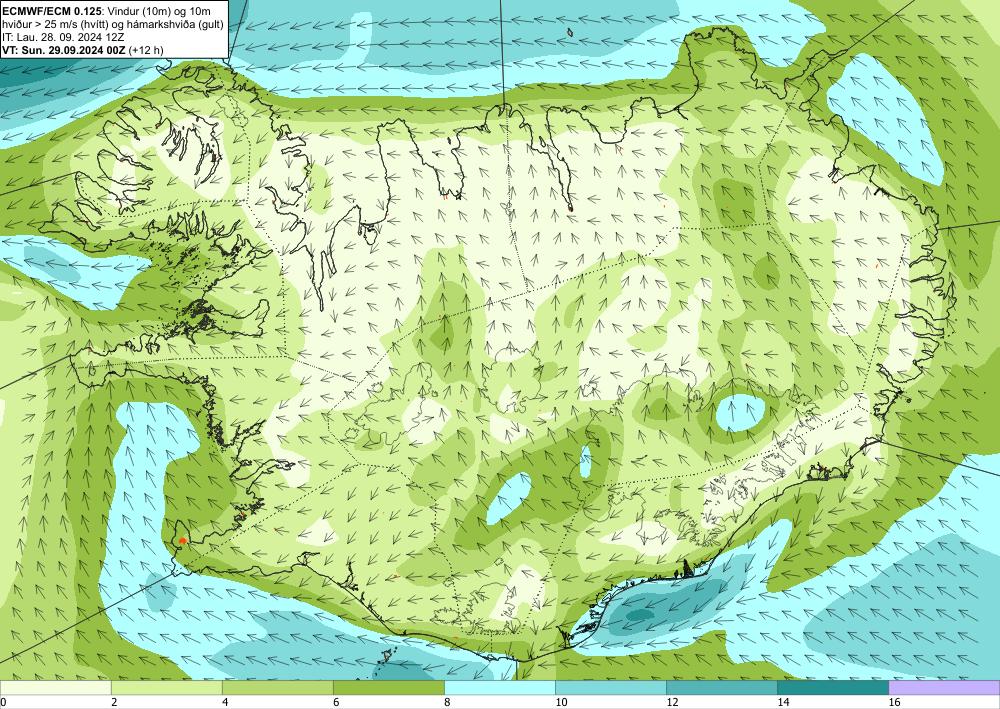1000x709 pixels.
Task: Click the darker green 6–8 m/s legend segment
Action: click(388, 687)
